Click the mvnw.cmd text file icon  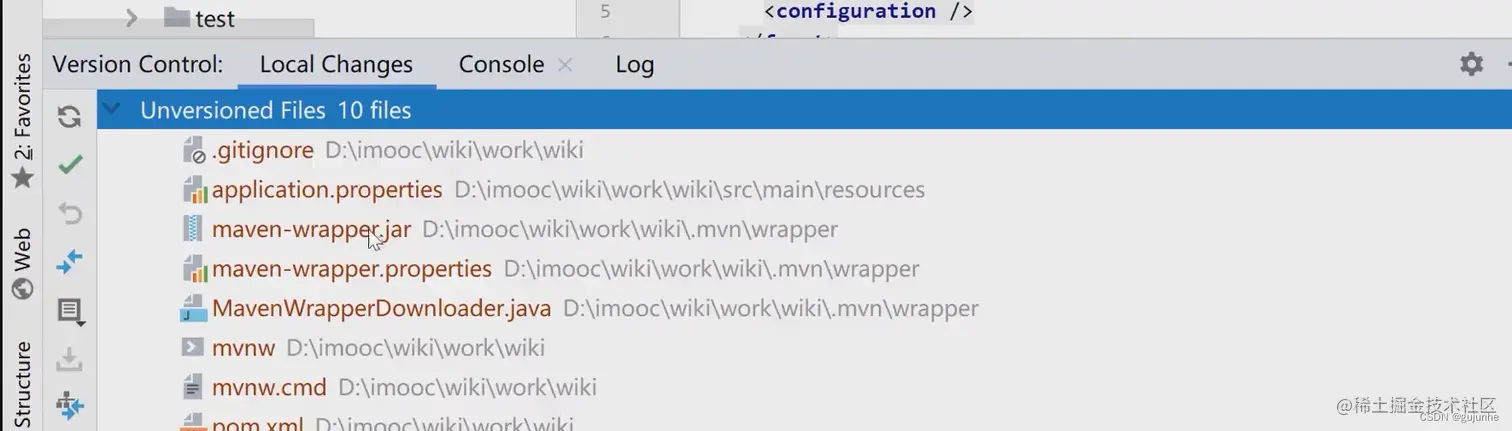(192, 387)
